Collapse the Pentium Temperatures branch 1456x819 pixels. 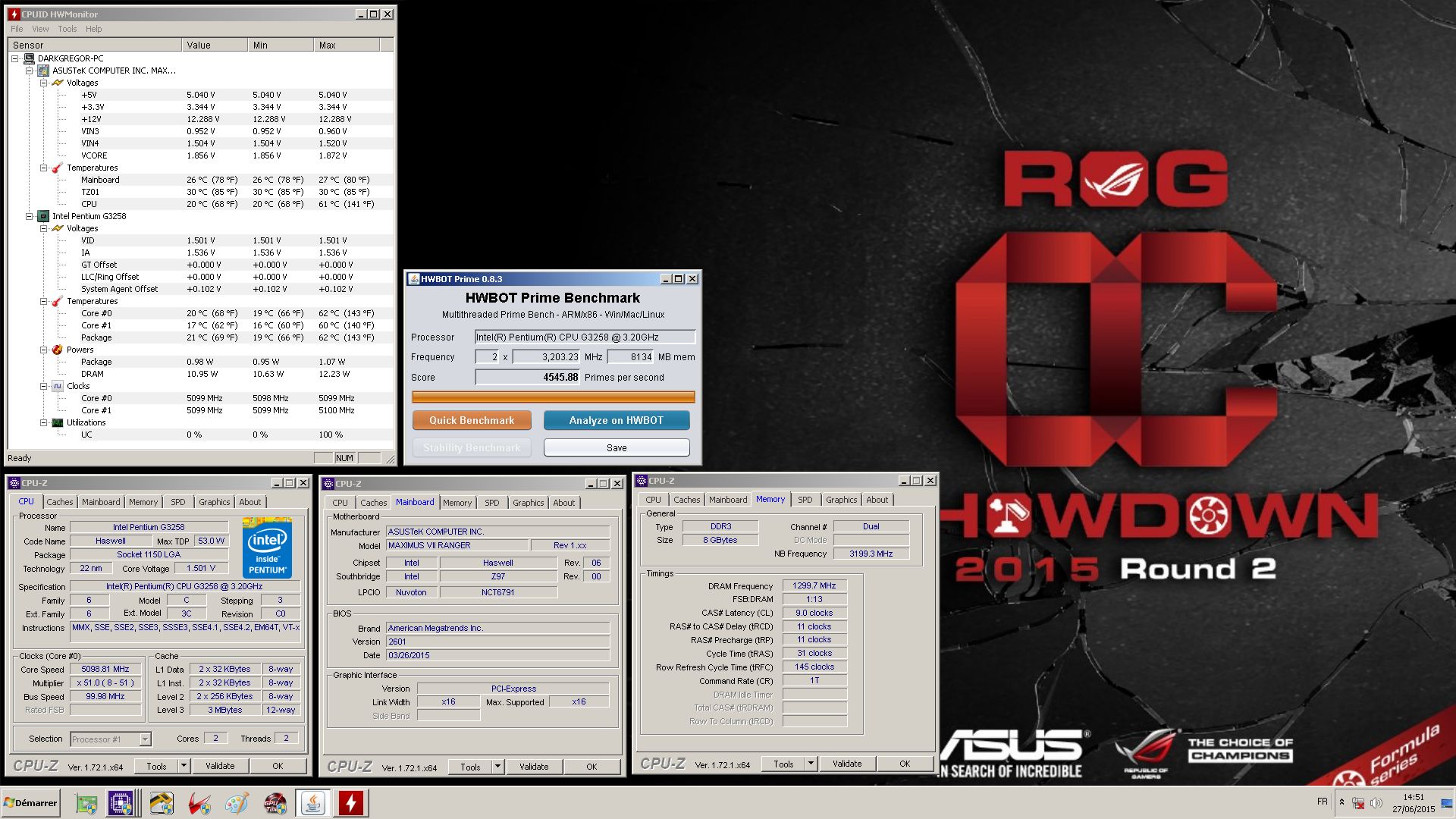coord(43,301)
